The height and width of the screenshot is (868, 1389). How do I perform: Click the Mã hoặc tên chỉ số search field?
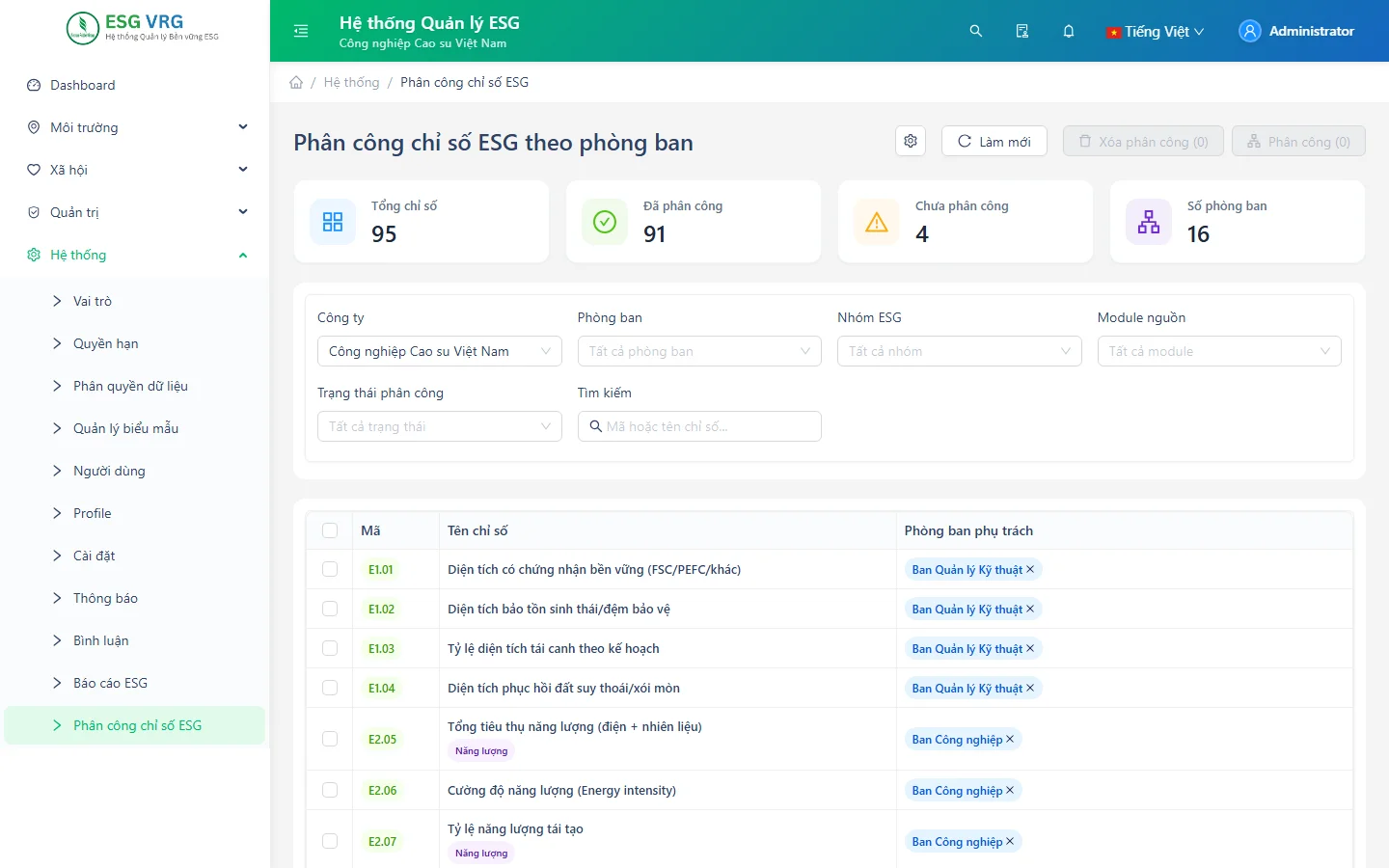tap(699, 426)
